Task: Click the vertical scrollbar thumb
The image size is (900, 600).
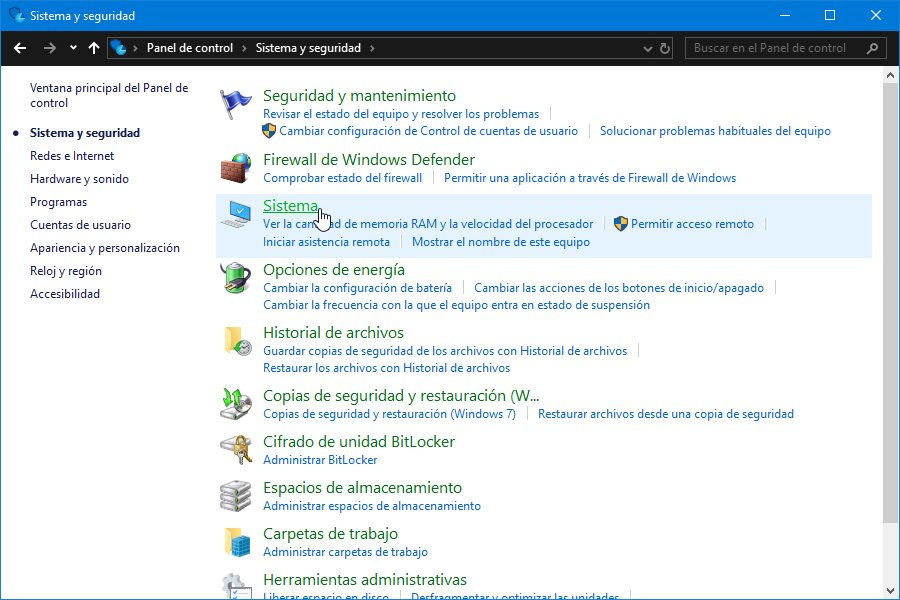Action: tap(890, 303)
